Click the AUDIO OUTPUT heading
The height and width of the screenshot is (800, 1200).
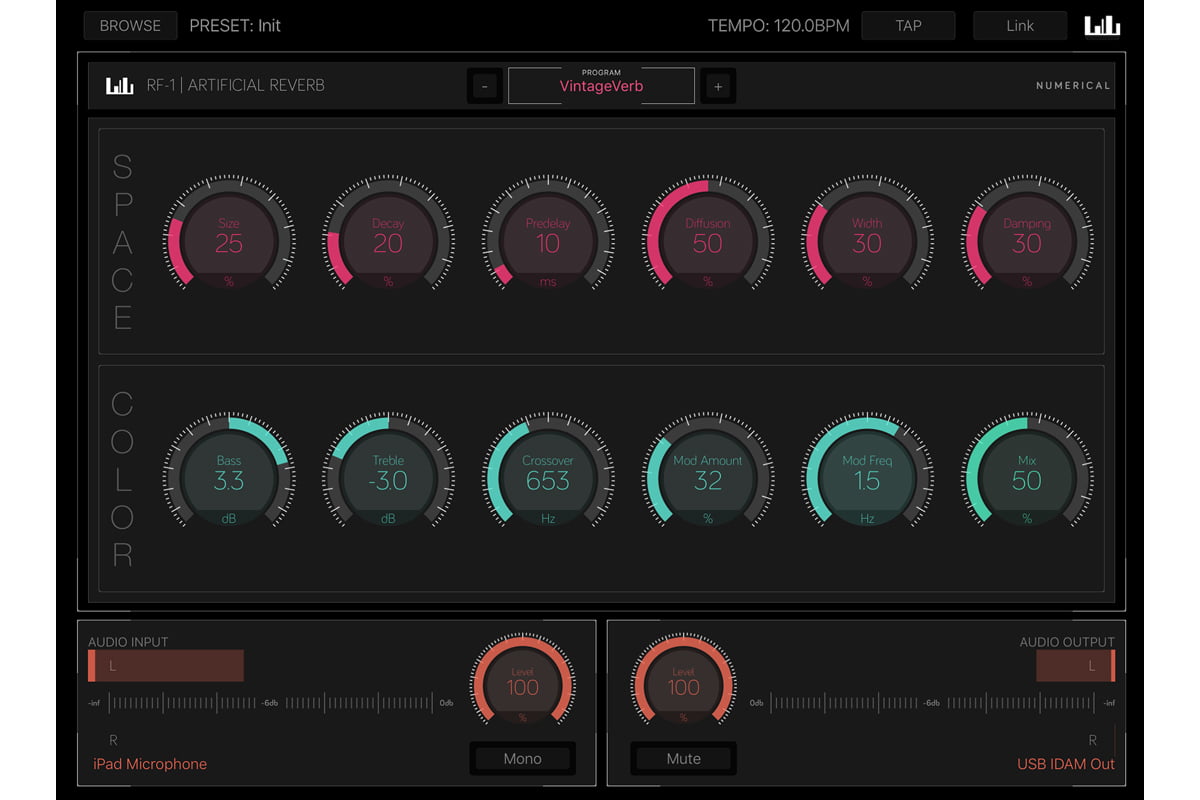[1067, 642]
